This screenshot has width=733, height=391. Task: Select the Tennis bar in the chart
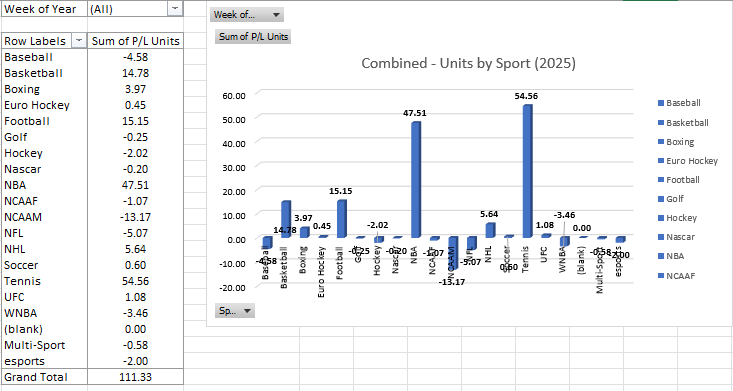527,171
